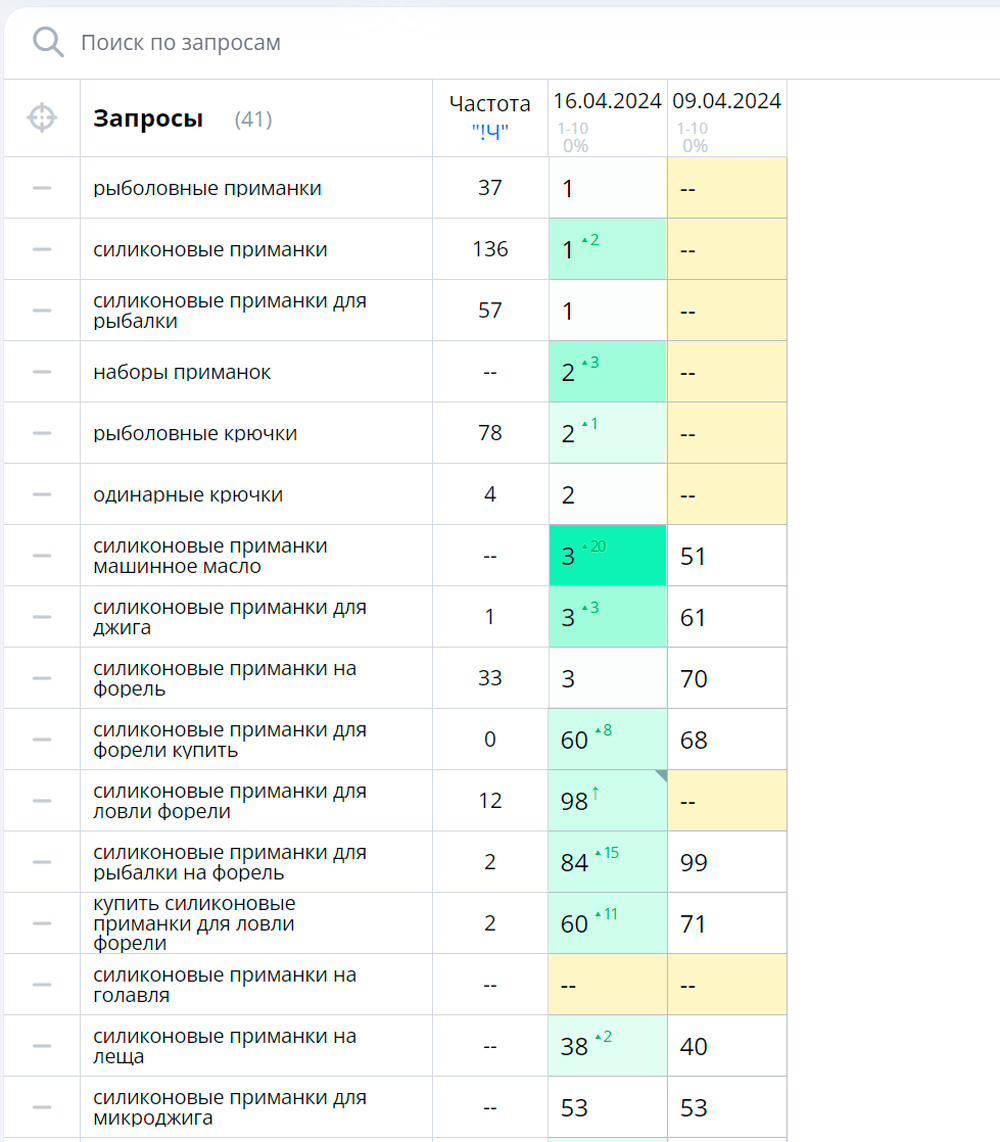The image size is (1000, 1142).
Task: Click the corner triangle marker in position 98 cell
Action: [x=662, y=775]
